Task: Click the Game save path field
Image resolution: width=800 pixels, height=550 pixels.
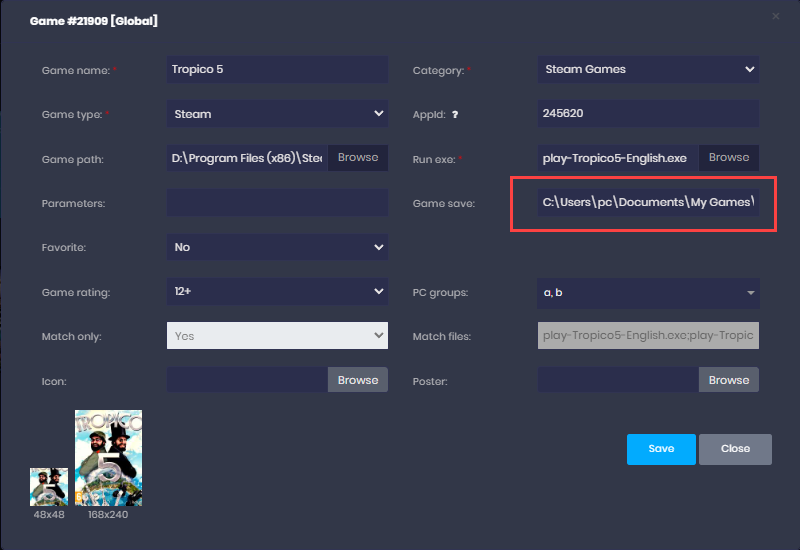Action: [x=647, y=203]
